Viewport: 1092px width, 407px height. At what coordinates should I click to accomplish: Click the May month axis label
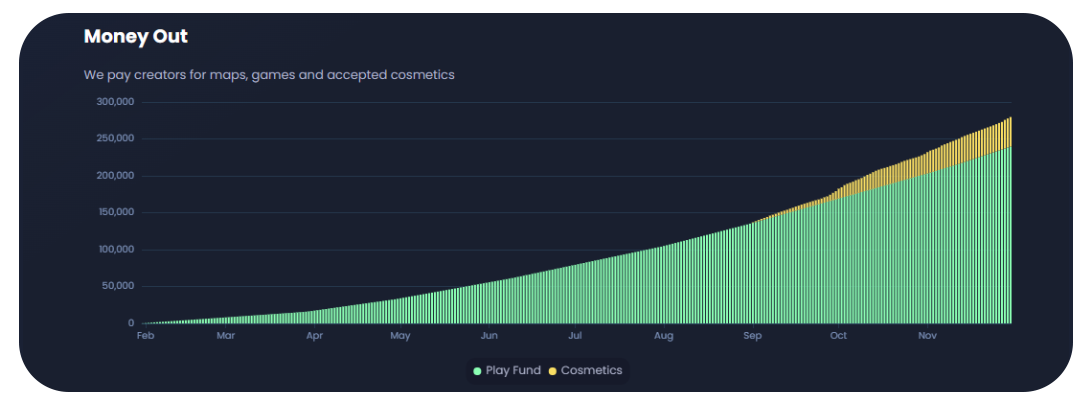[400, 336]
